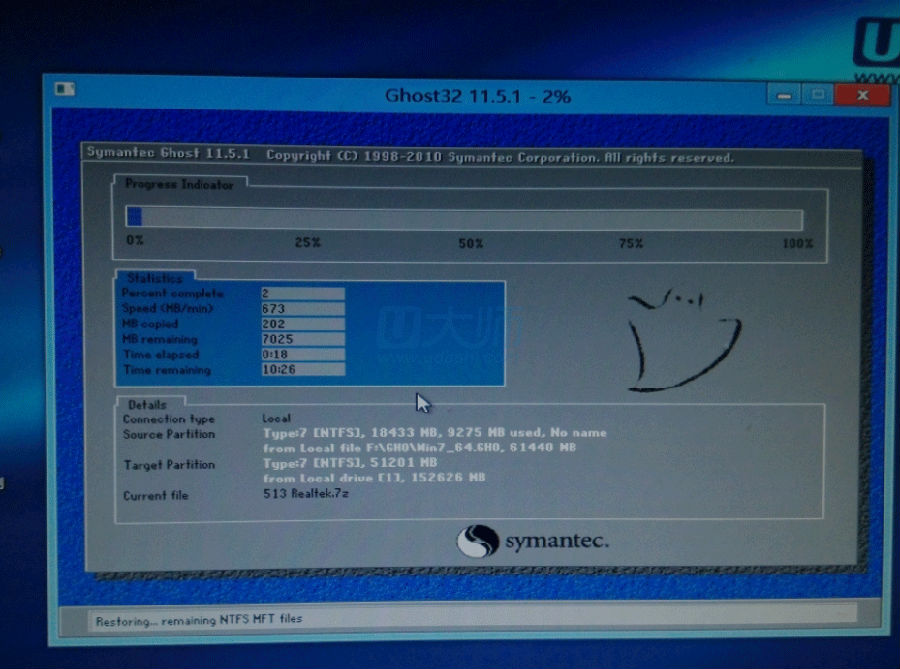
Task: Click the Restoring status bar message
Action: (x=198, y=621)
